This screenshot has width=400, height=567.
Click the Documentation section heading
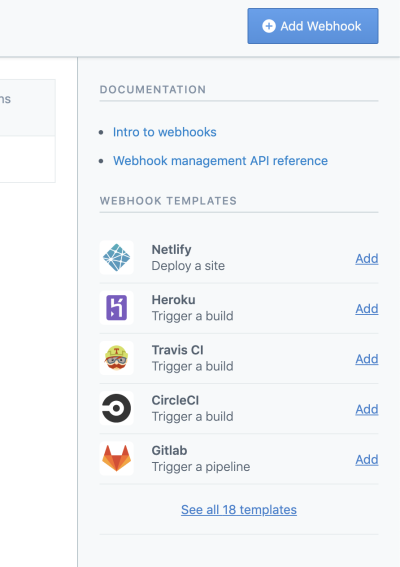(x=153, y=89)
